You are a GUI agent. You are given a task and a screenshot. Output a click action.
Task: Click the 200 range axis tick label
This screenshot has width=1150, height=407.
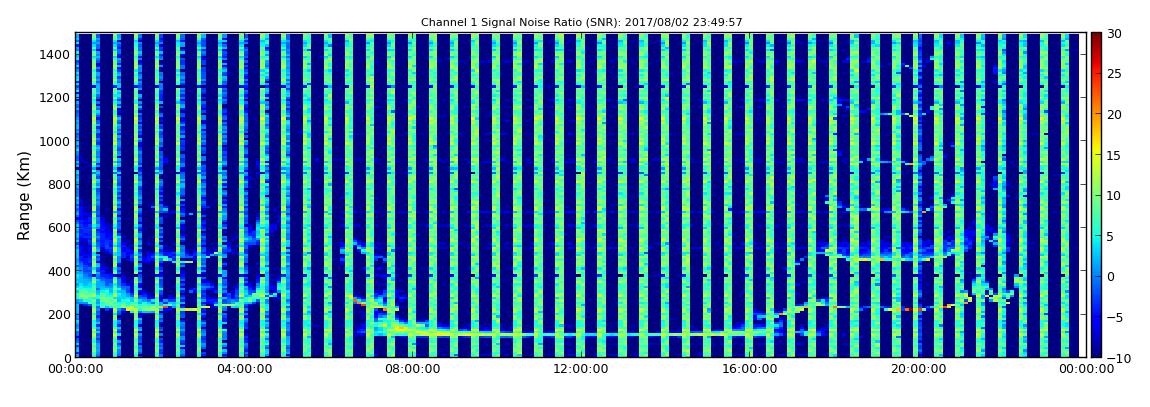59,315
